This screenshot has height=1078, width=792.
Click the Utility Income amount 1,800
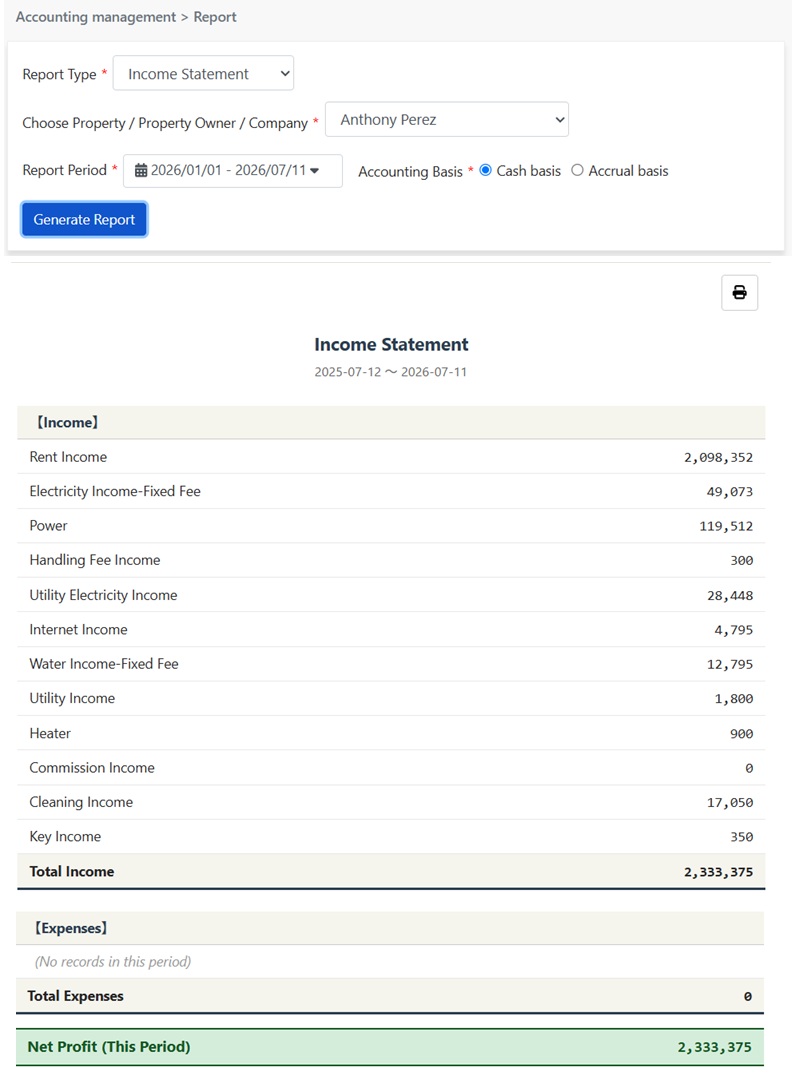734,699
